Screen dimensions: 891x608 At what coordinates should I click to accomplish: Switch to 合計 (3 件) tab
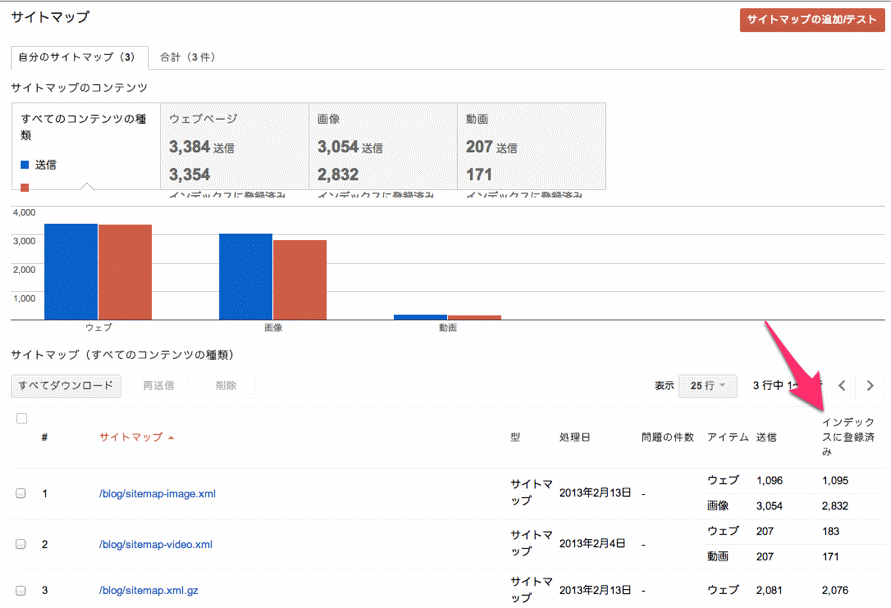pyautogui.click(x=188, y=57)
